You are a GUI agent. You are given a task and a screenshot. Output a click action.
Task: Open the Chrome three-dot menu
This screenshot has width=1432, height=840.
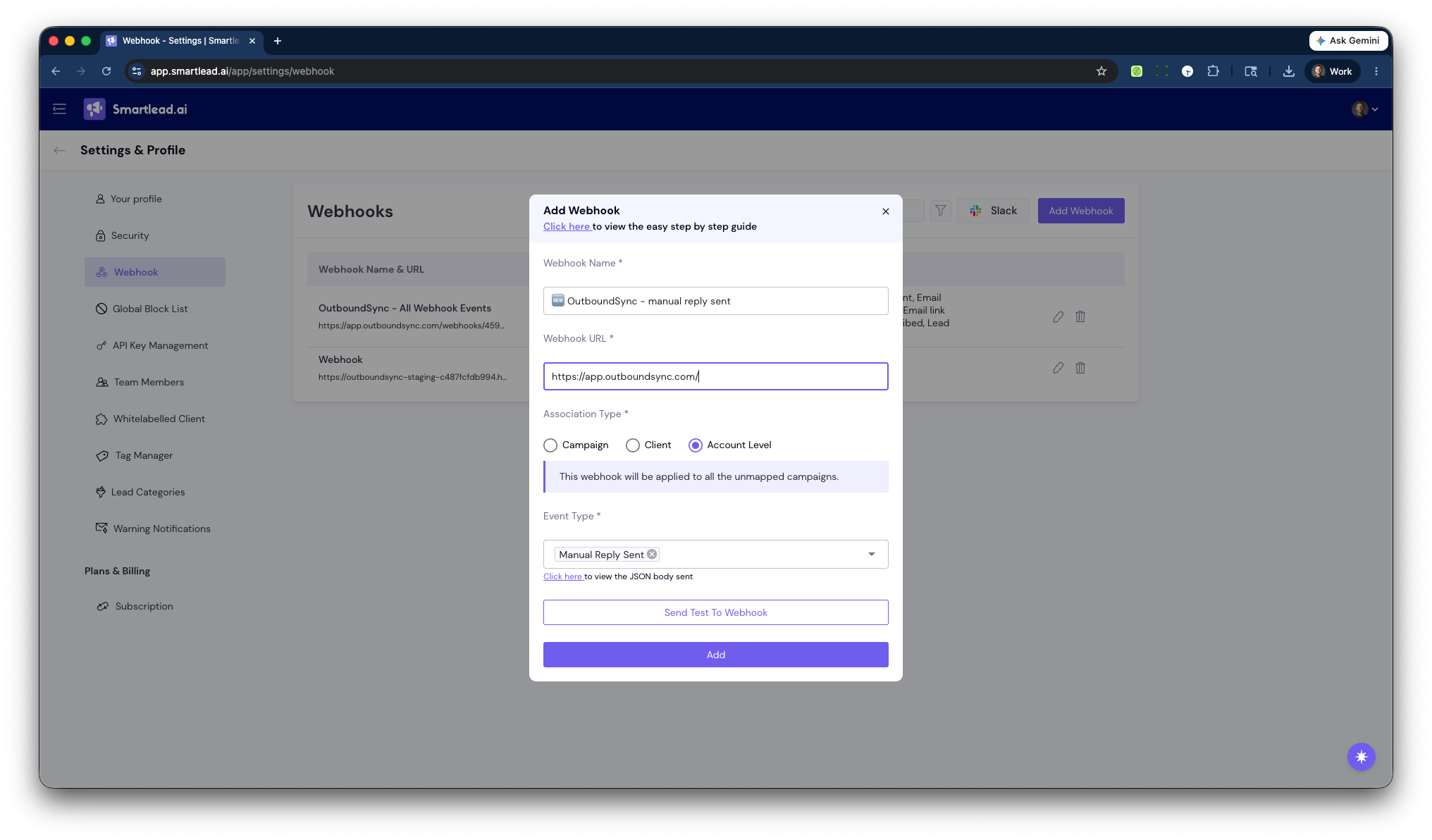click(1376, 71)
